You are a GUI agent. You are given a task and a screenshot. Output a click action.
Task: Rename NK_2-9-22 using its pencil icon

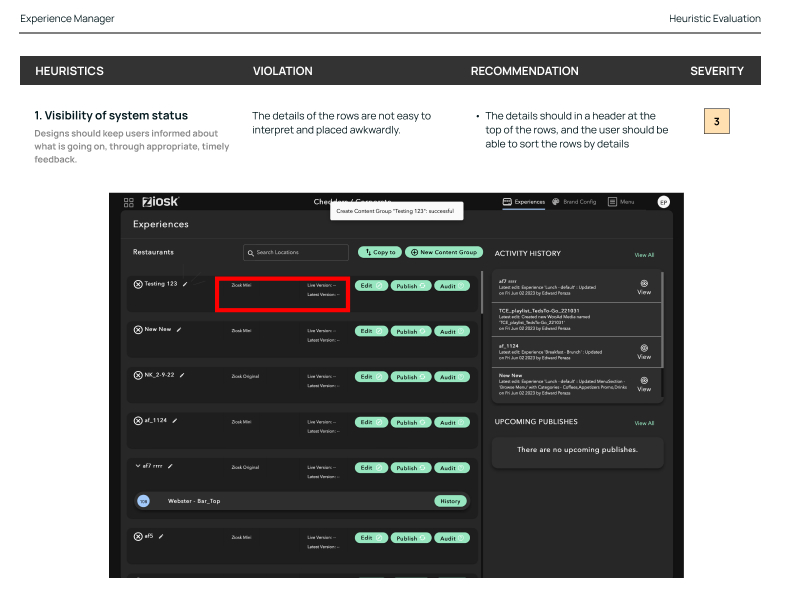tap(182, 375)
